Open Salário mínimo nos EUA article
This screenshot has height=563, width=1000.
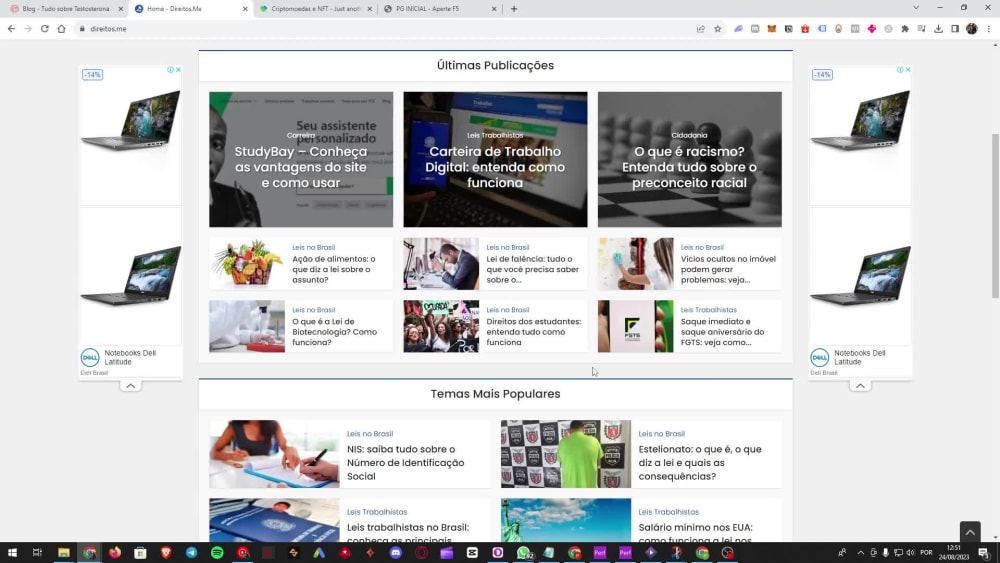coord(695,533)
